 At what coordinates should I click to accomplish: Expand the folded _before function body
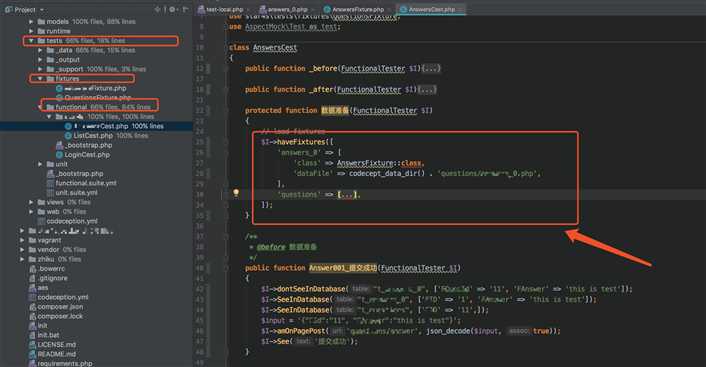coord(431,68)
